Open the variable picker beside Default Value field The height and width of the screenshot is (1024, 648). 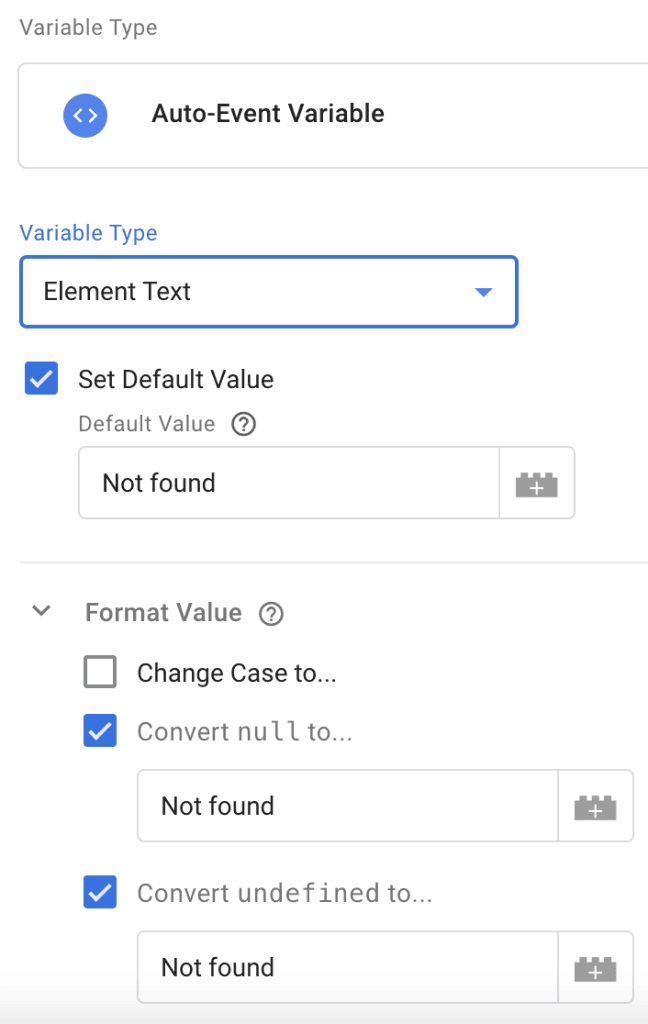click(537, 483)
